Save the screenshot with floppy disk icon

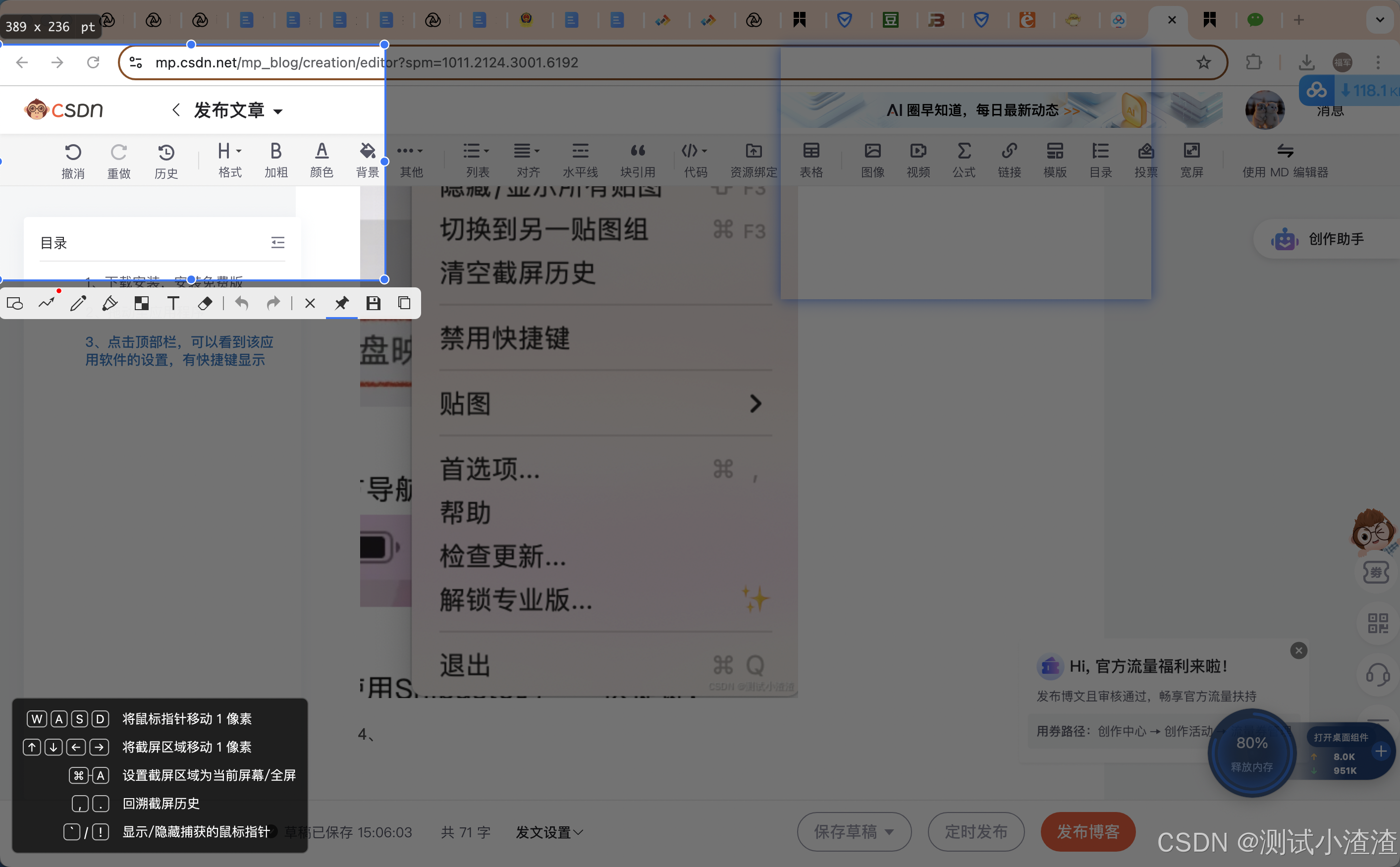coord(373,303)
